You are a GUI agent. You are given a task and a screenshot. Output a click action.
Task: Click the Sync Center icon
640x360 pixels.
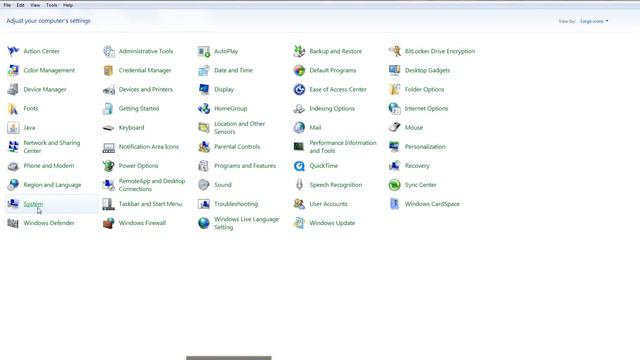394,185
